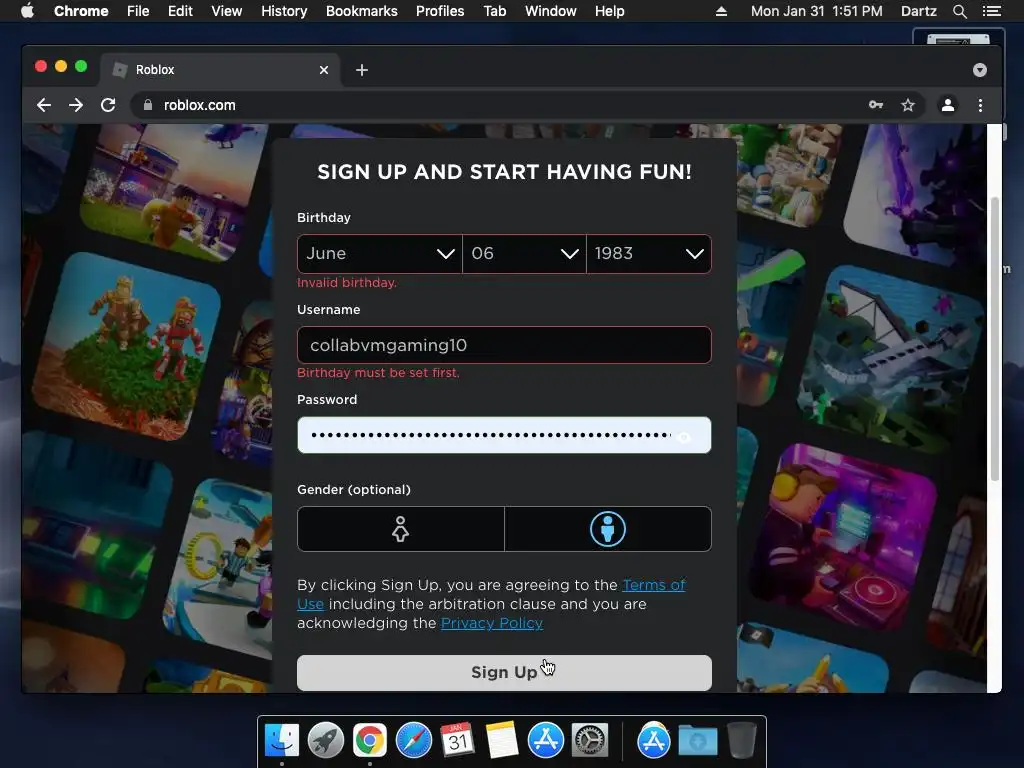This screenshot has height=768, width=1024.
Task: Open Notes from the Dock
Action: [x=502, y=741]
